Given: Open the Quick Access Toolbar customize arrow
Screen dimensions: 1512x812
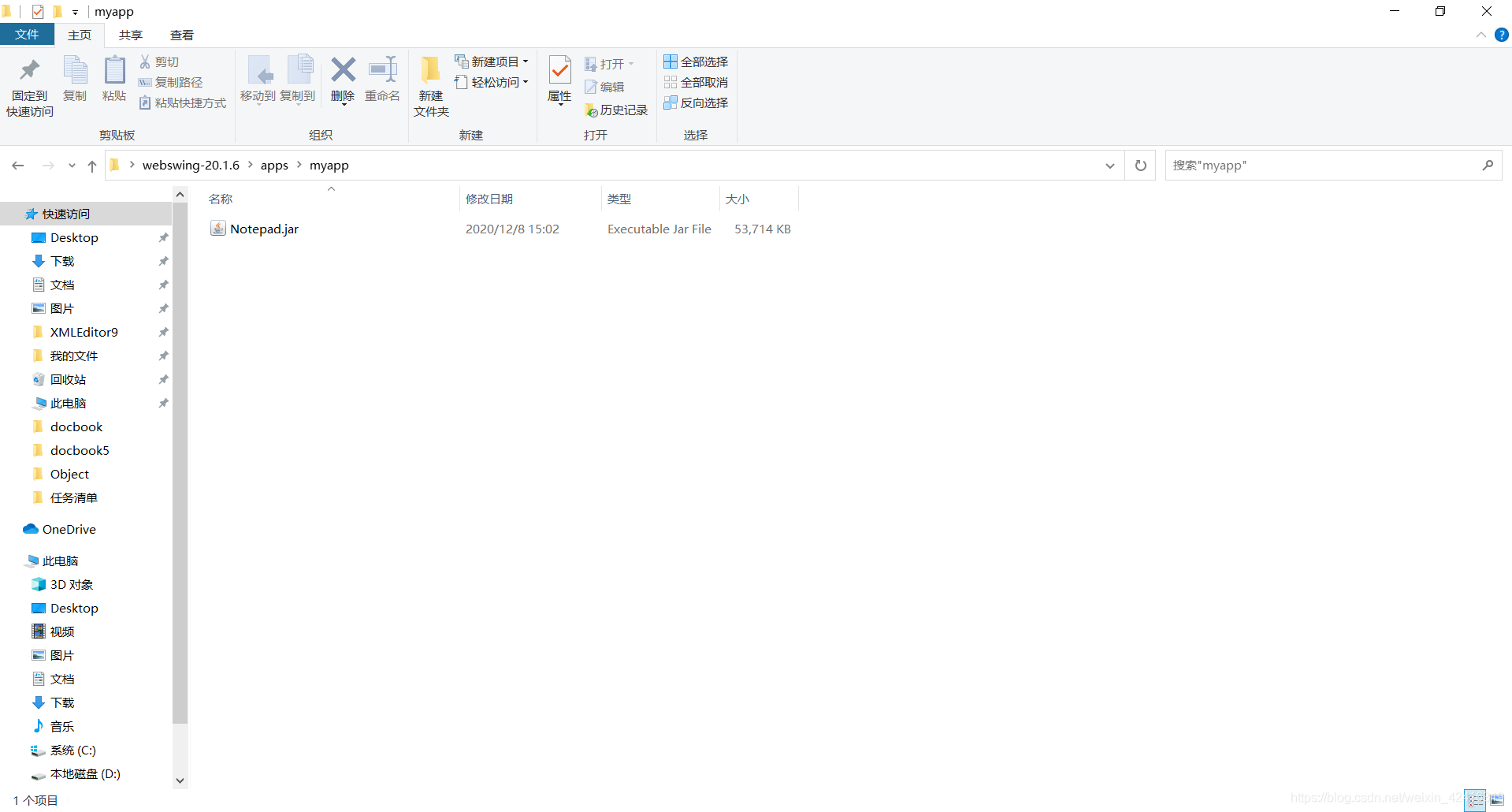Looking at the screenshot, I should click(x=76, y=12).
